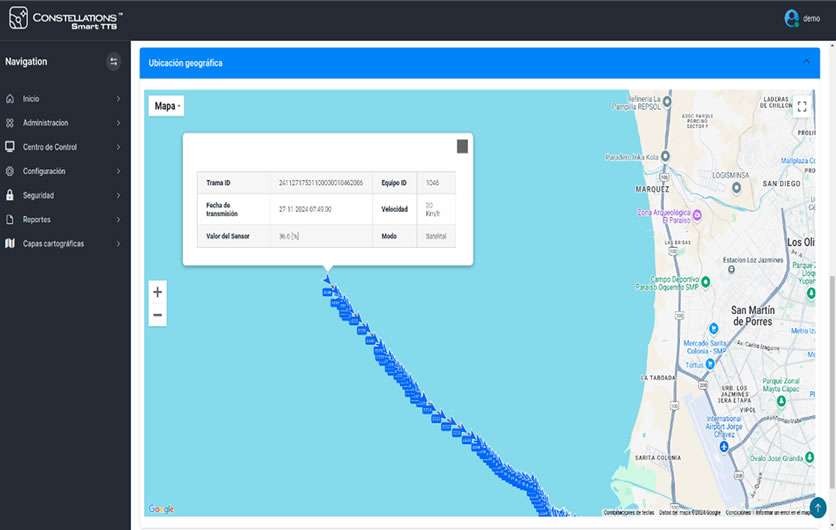Click the page vertical scrollbar
This screenshot has height=530, width=836.
tap(833, 382)
